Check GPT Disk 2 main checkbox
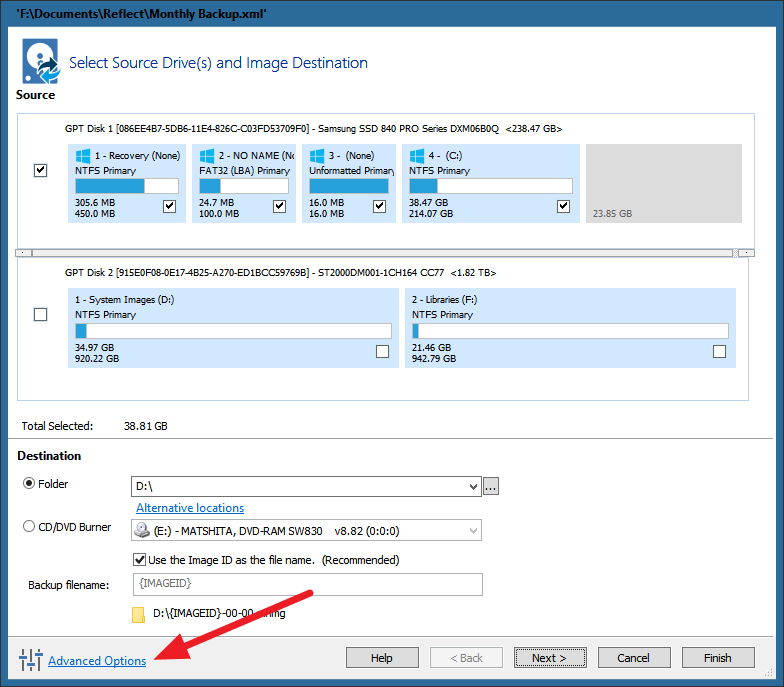Viewport: 784px width, 687px height. [40, 314]
